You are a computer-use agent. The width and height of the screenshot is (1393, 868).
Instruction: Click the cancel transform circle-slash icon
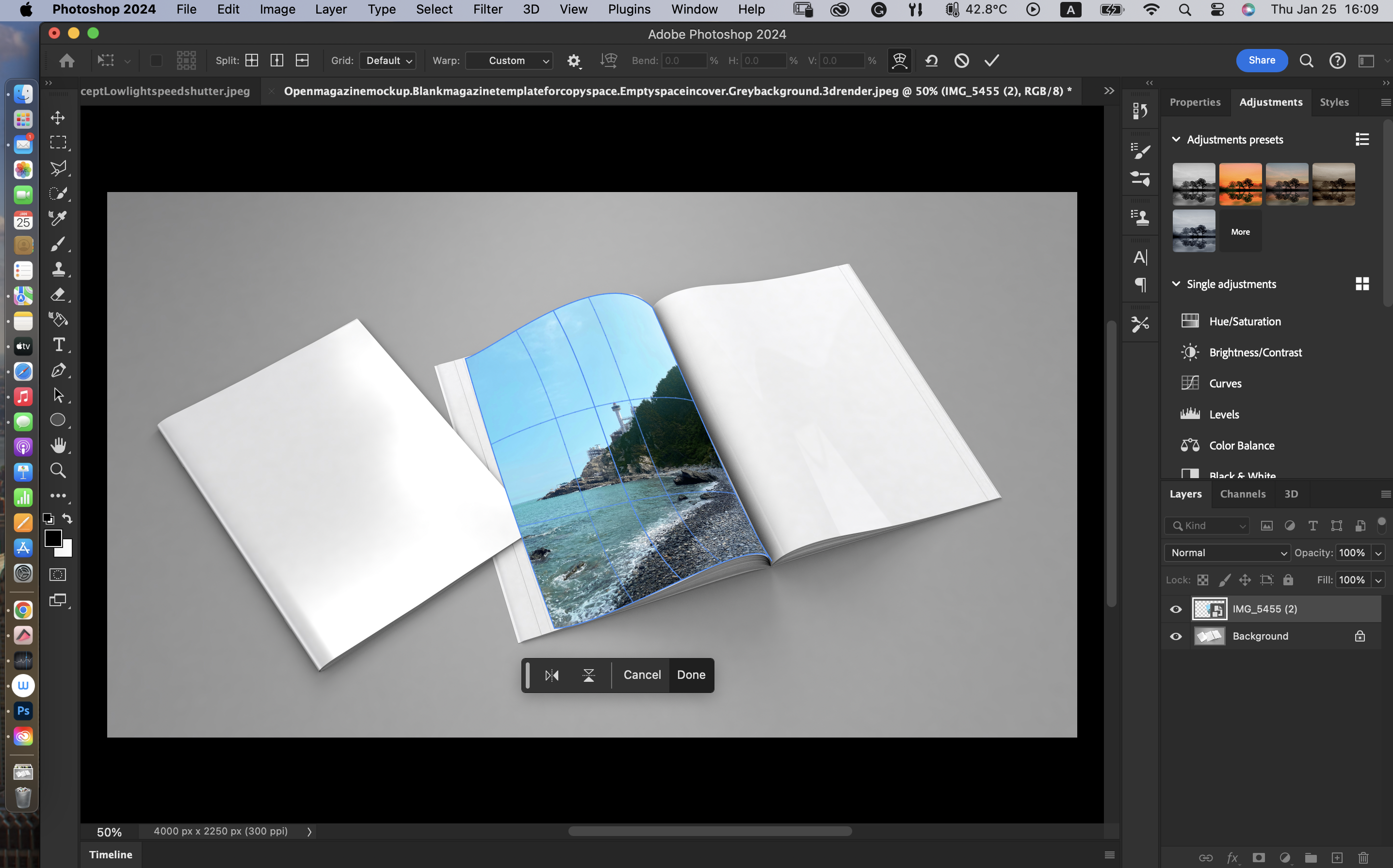tap(961, 60)
